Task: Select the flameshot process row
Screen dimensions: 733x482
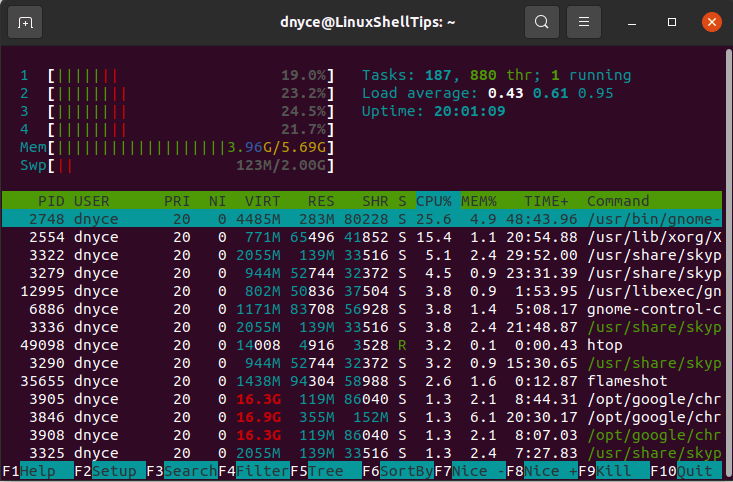Action: (362, 381)
